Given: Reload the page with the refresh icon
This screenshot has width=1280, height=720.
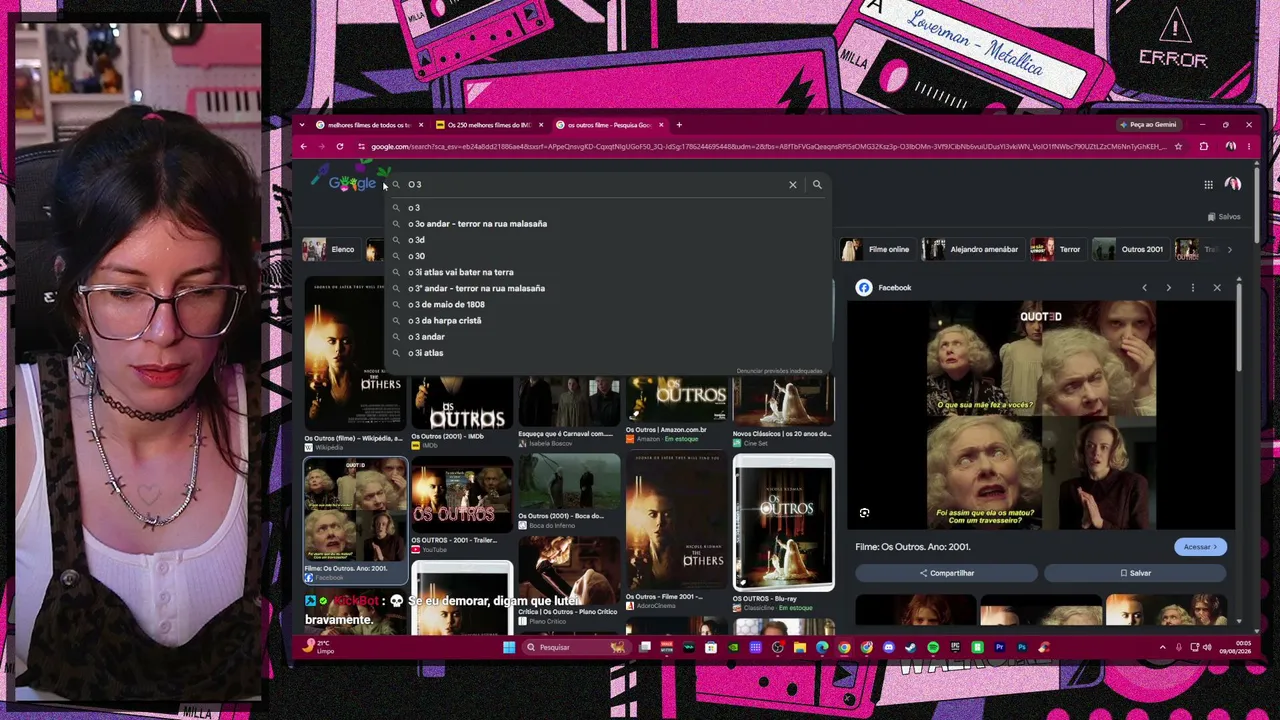Looking at the screenshot, I should [x=340, y=146].
